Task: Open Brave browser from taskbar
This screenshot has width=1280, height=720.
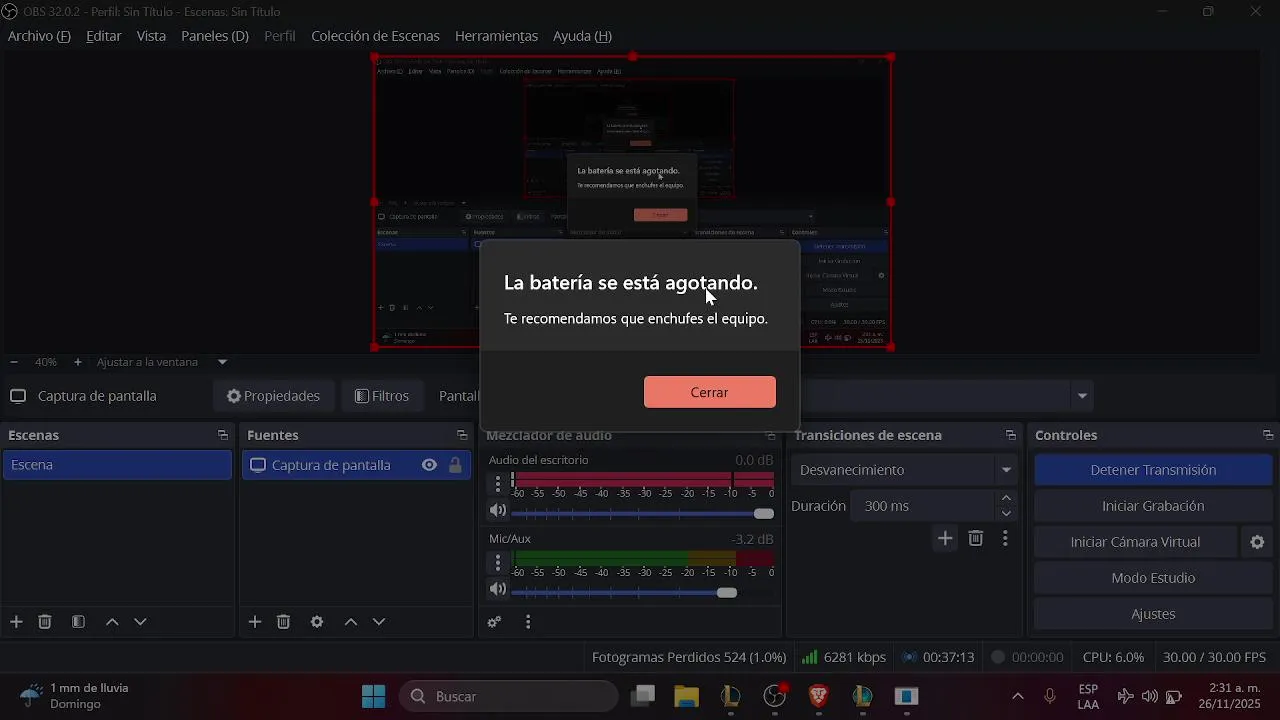Action: tap(819, 696)
